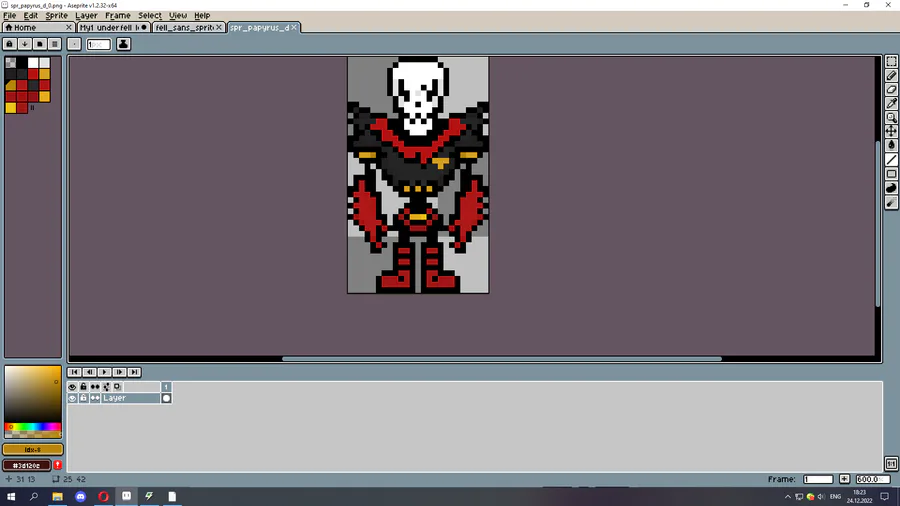Screen dimensions: 900x506
Task: Open the palette options menu icon
Action: [55, 44]
